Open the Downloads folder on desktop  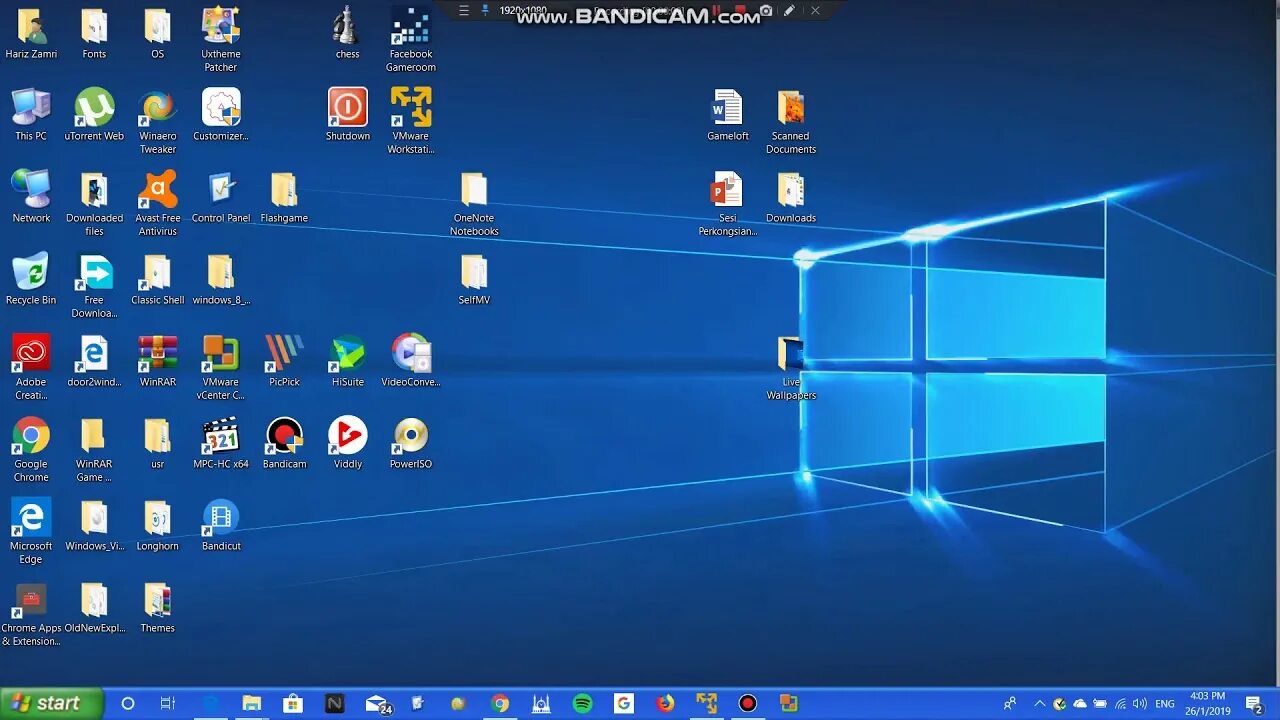[791, 198]
